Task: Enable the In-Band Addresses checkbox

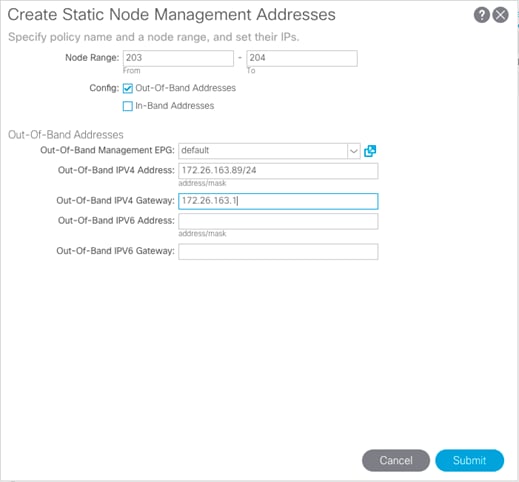Action: (x=128, y=106)
